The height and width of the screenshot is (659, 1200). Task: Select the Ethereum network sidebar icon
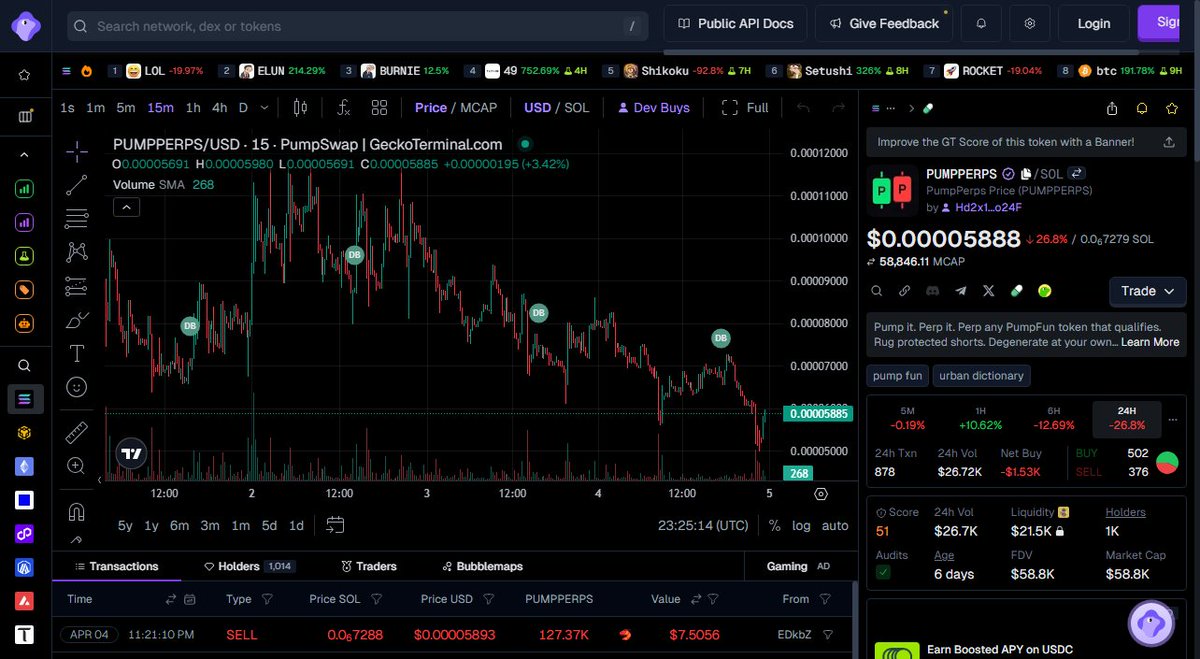(x=24, y=466)
